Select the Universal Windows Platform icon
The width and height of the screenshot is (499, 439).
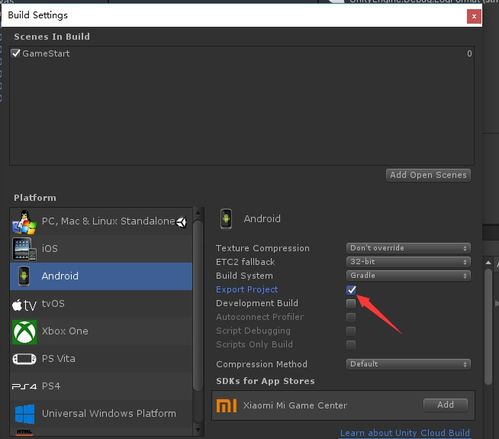coord(25,414)
